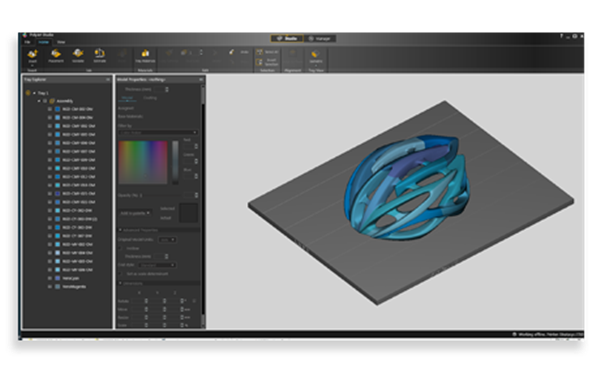Toggle the VeroCyan row checkbox
The width and height of the screenshot is (600, 390).
[x=50, y=278]
